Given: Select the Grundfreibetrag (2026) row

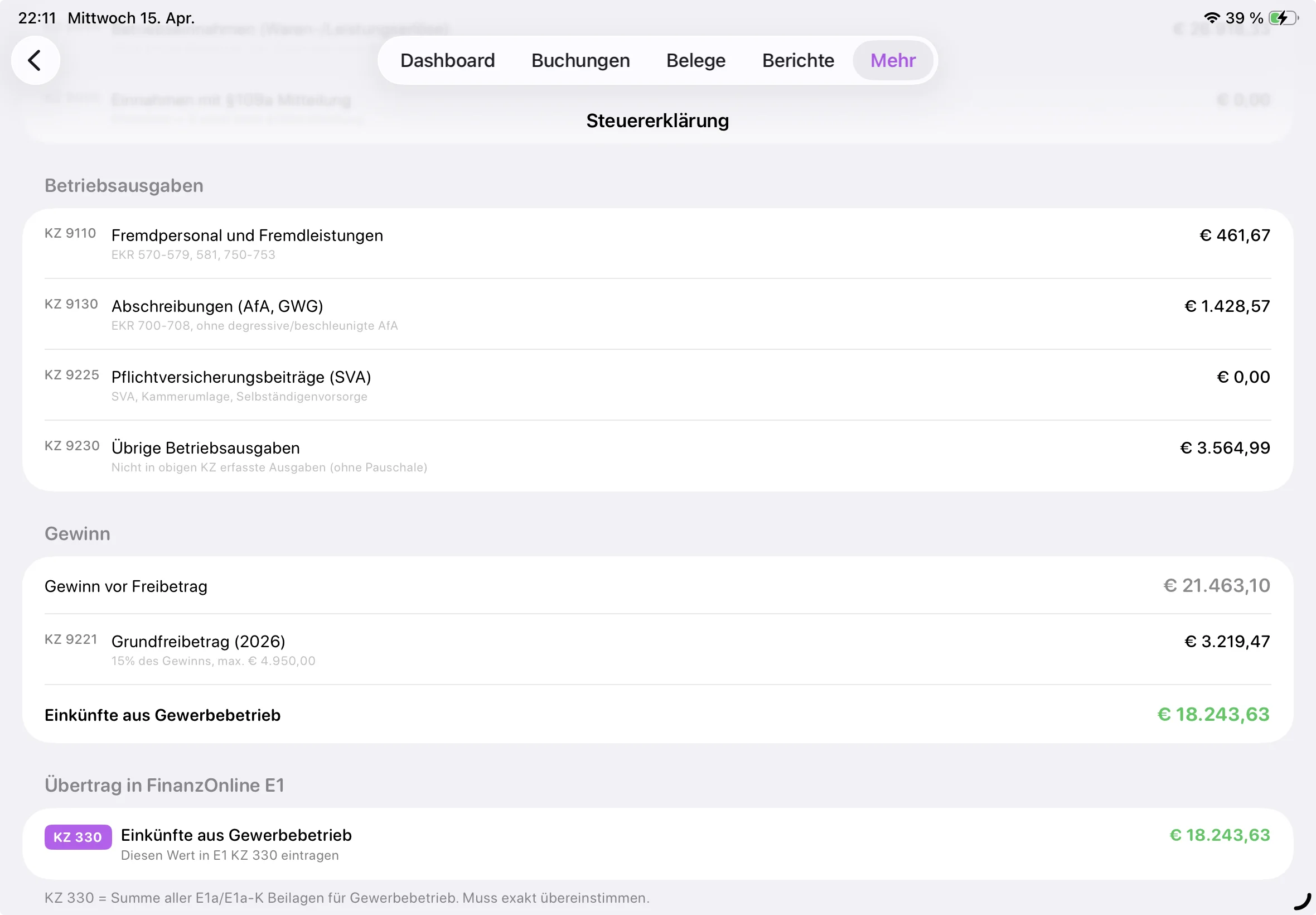Looking at the screenshot, I should (197, 642).
